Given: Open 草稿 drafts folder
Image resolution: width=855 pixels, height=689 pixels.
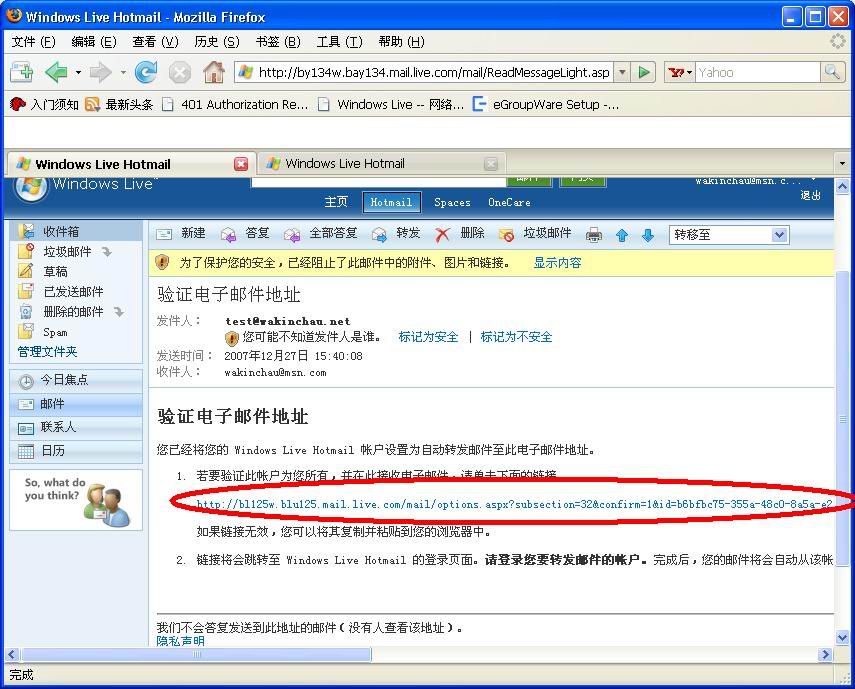Looking at the screenshot, I should point(55,271).
